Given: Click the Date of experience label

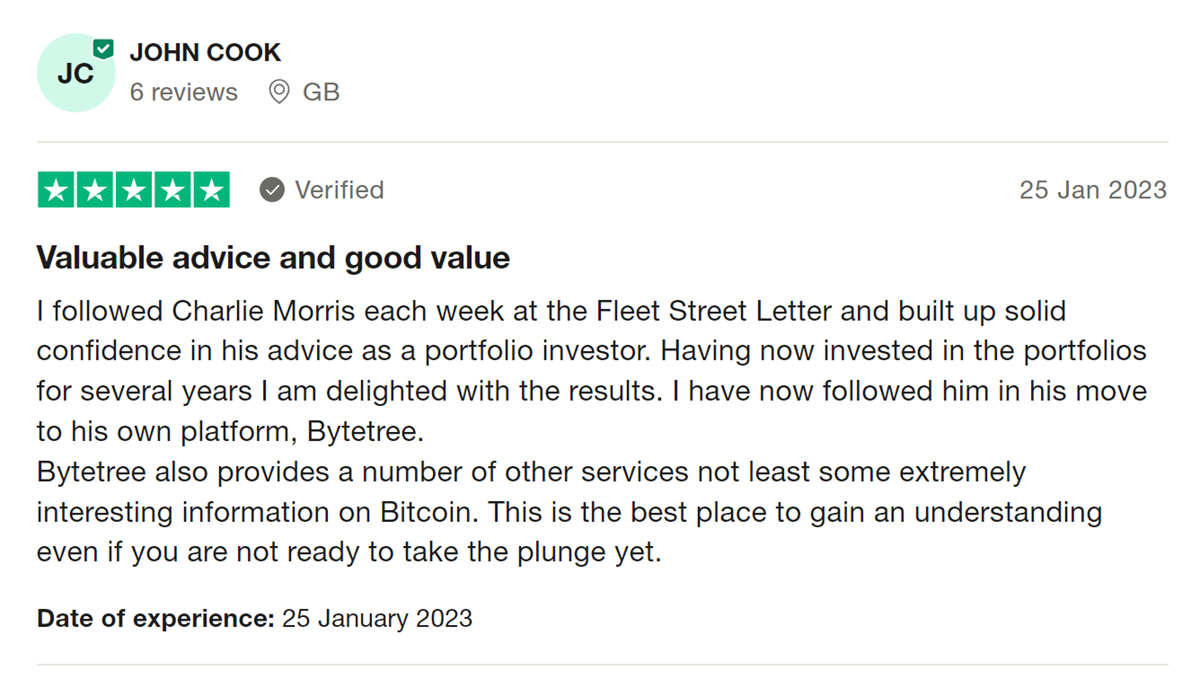Looking at the screenshot, I should (155, 618).
